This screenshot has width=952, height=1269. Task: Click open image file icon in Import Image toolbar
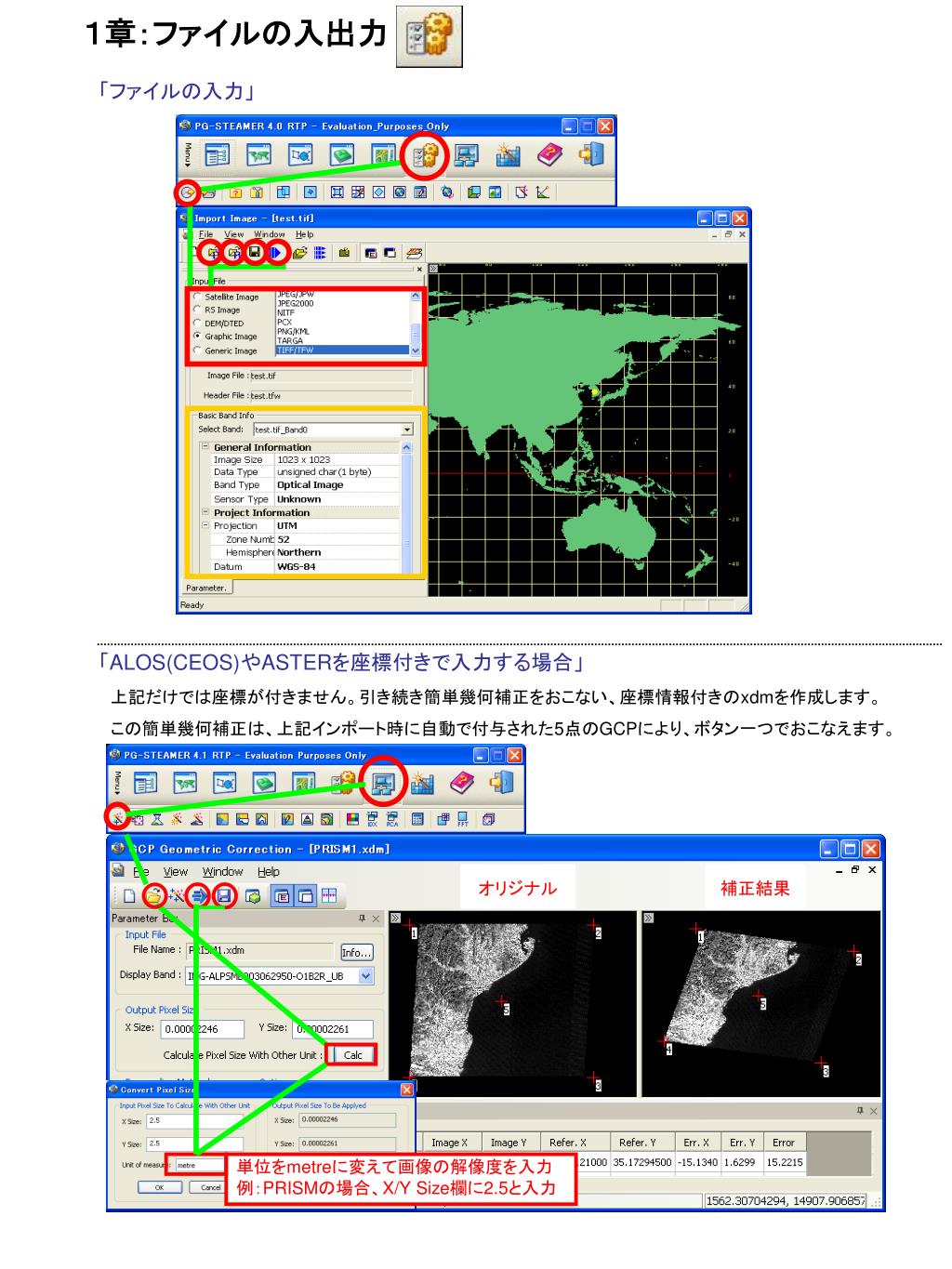point(212,252)
